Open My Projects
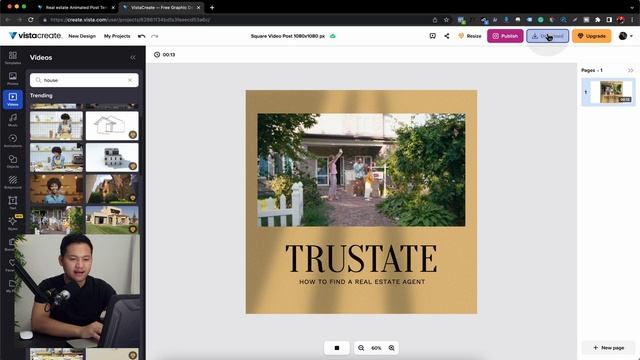 pyautogui.click(x=117, y=36)
